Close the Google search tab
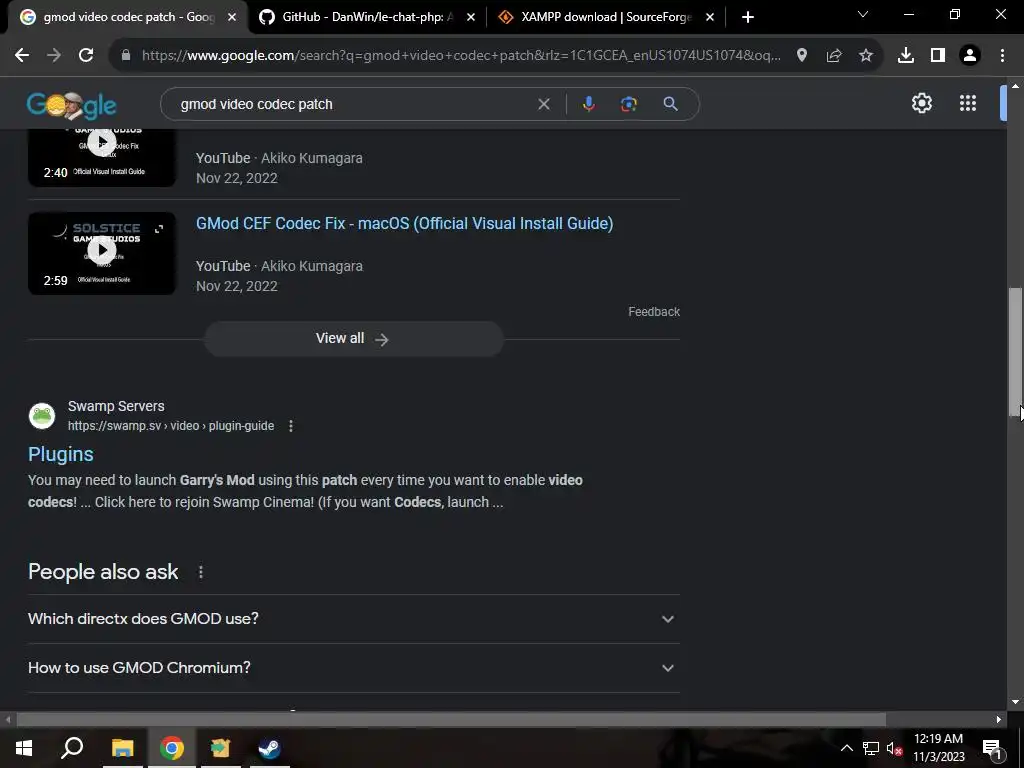 pyautogui.click(x=232, y=18)
